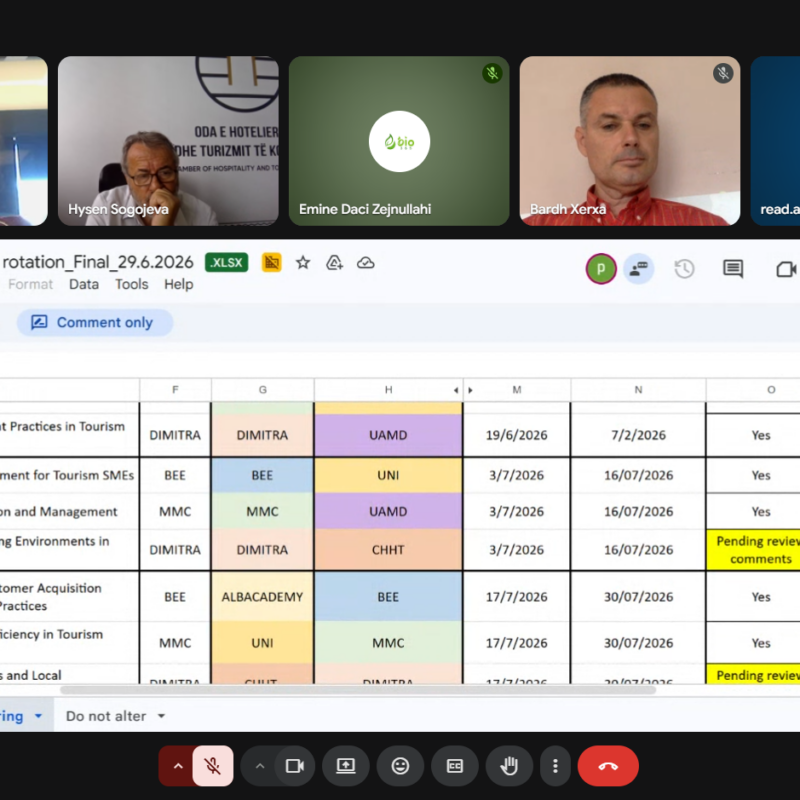
Task: Open the Data menu
Action: point(84,284)
